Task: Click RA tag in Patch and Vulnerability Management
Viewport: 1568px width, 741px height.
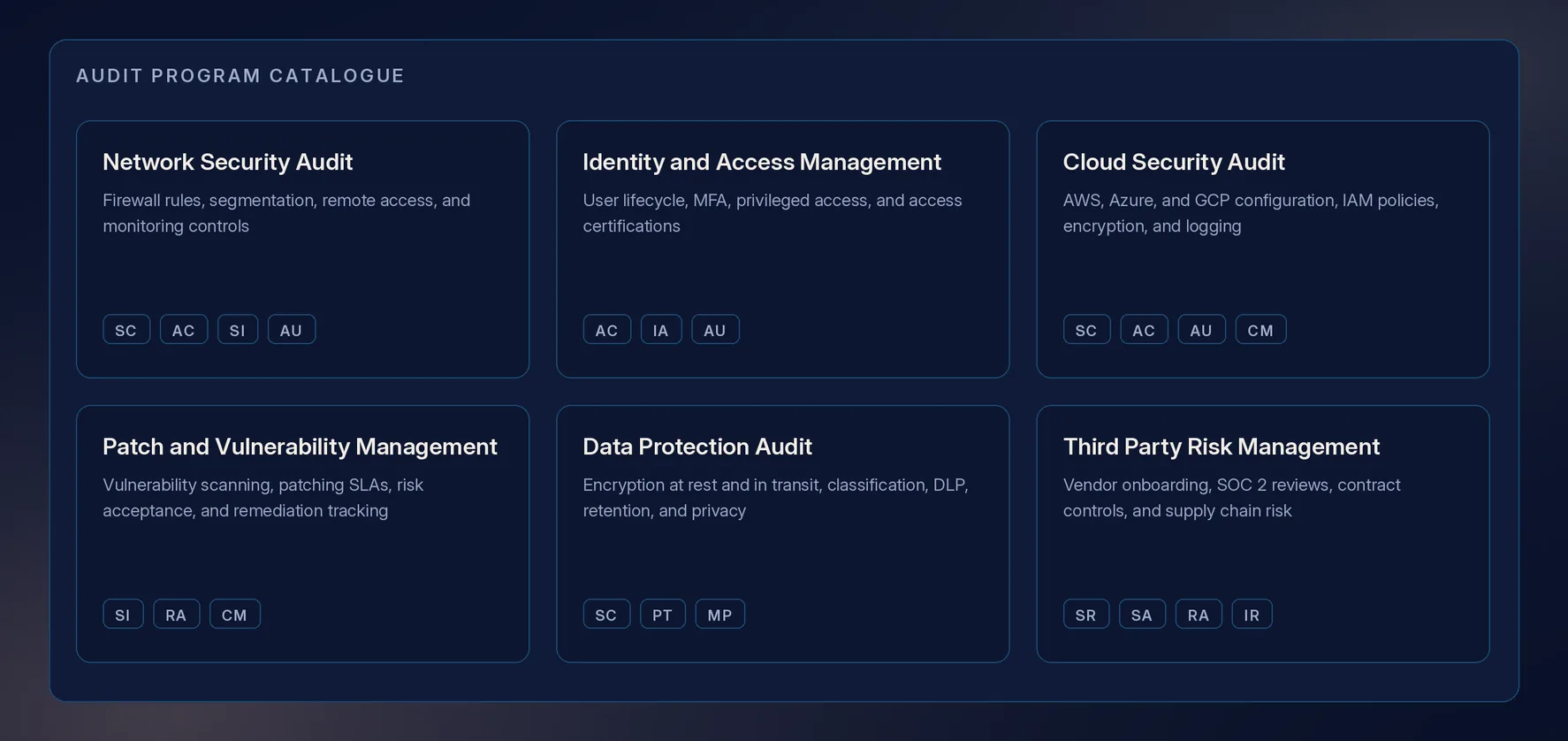Action: (x=177, y=615)
